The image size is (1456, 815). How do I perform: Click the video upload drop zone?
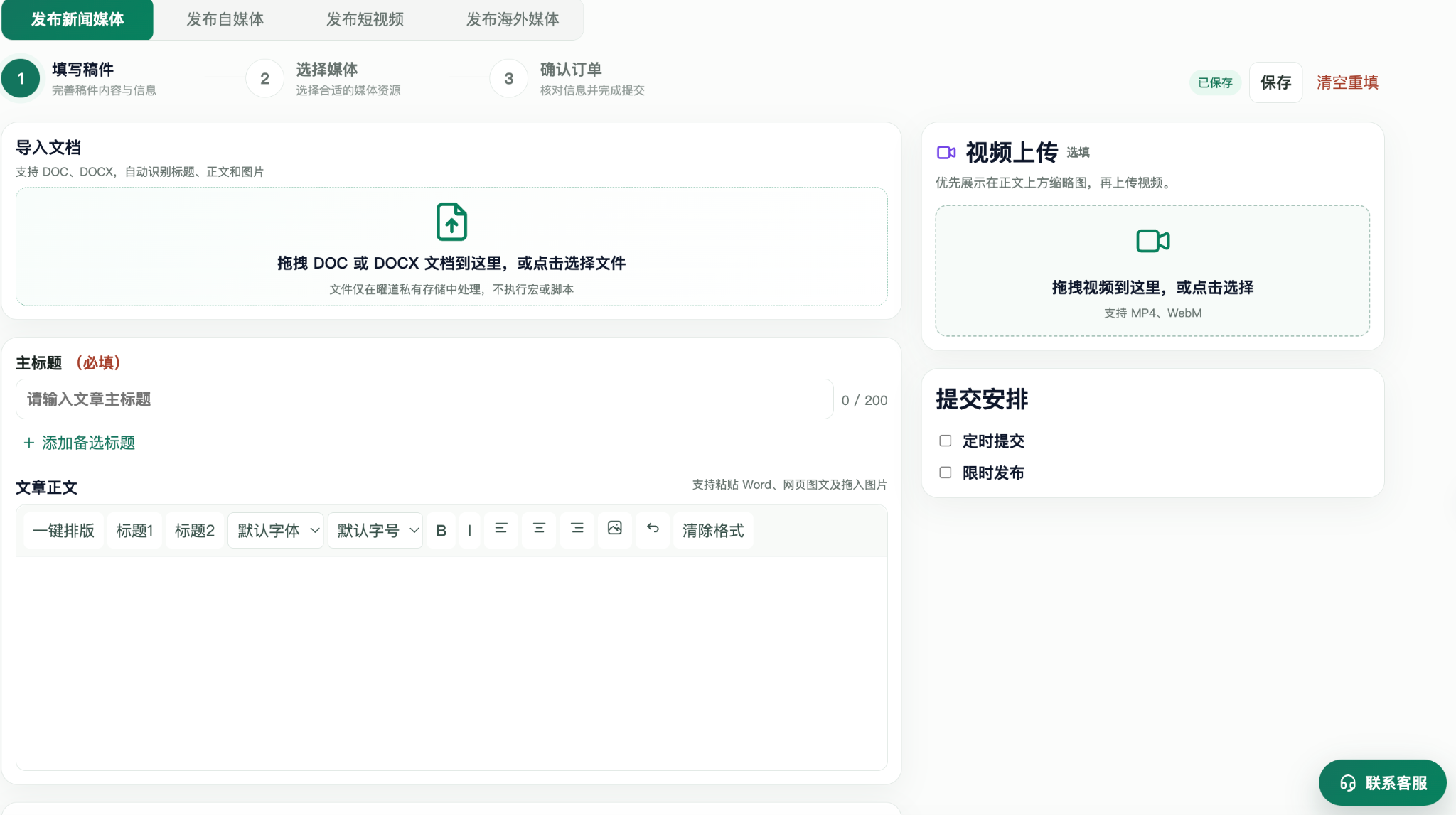(x=1152, y=271)
